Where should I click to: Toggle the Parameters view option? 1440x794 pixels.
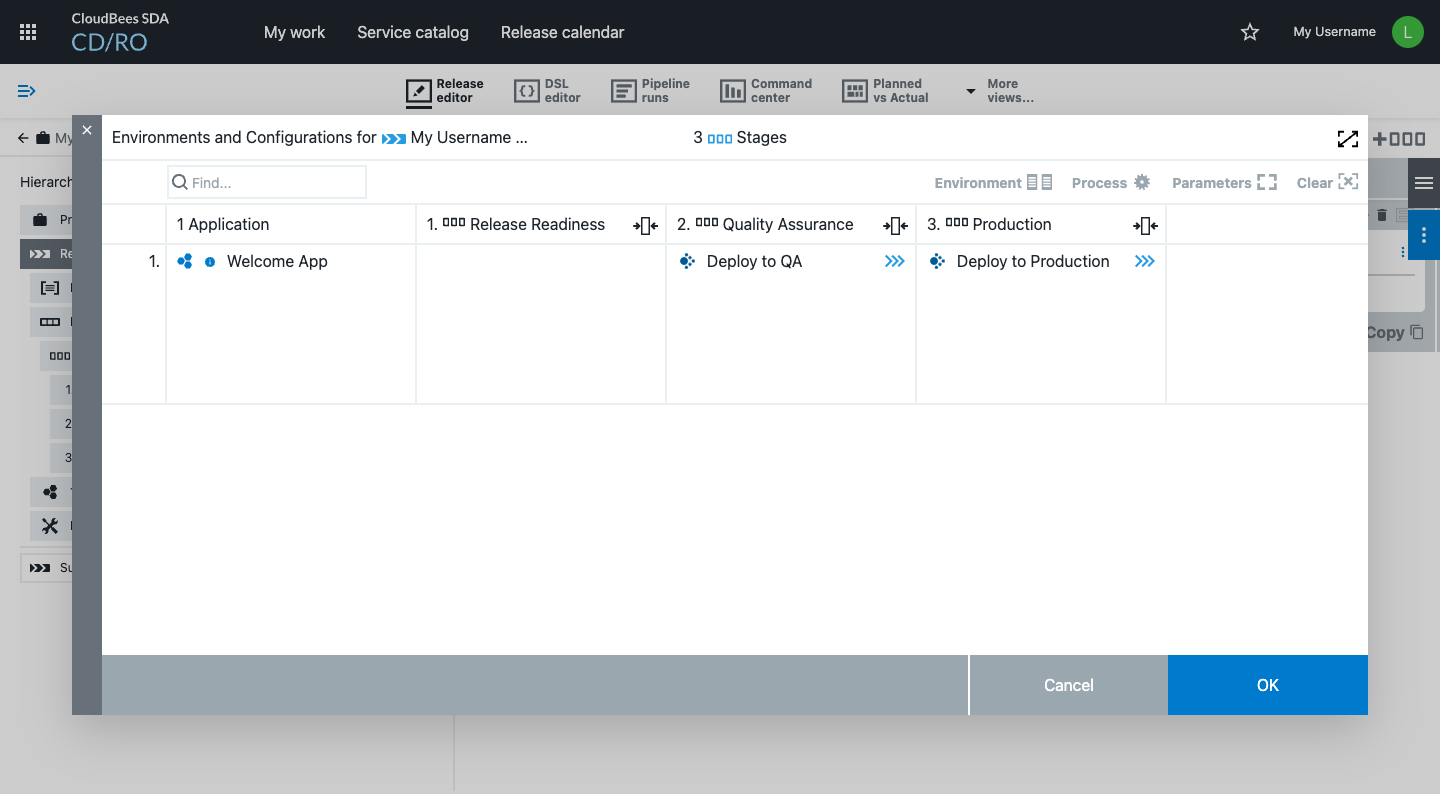pos(1223,183)
